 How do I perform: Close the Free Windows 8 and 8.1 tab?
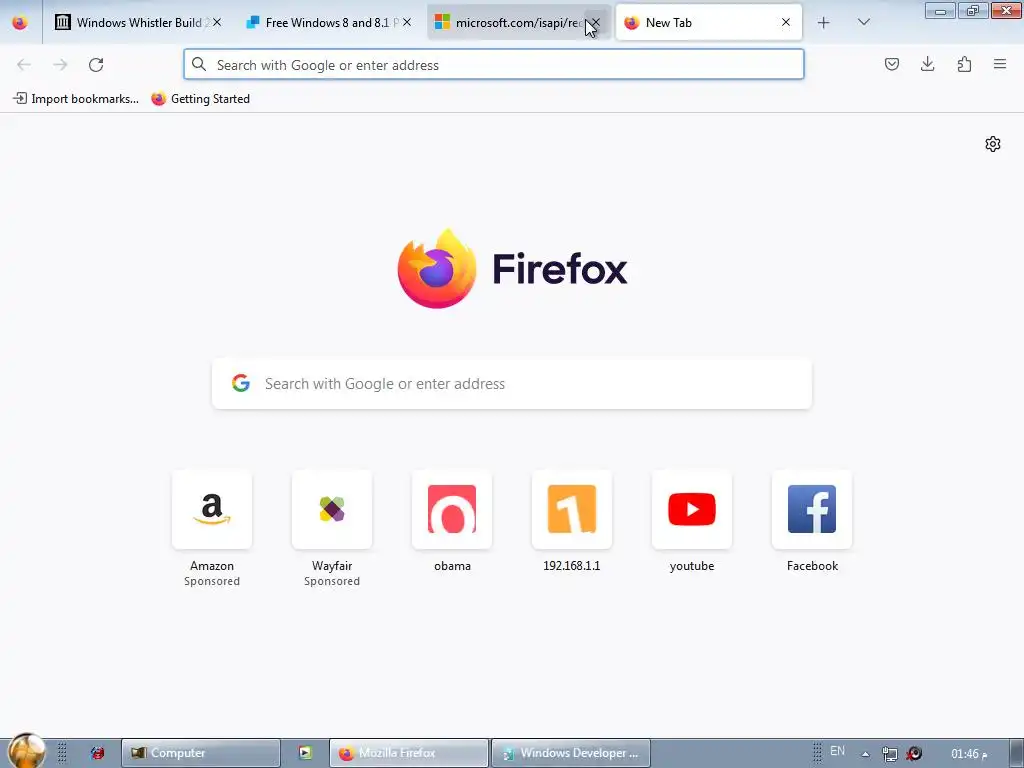(x=407, y=22)
